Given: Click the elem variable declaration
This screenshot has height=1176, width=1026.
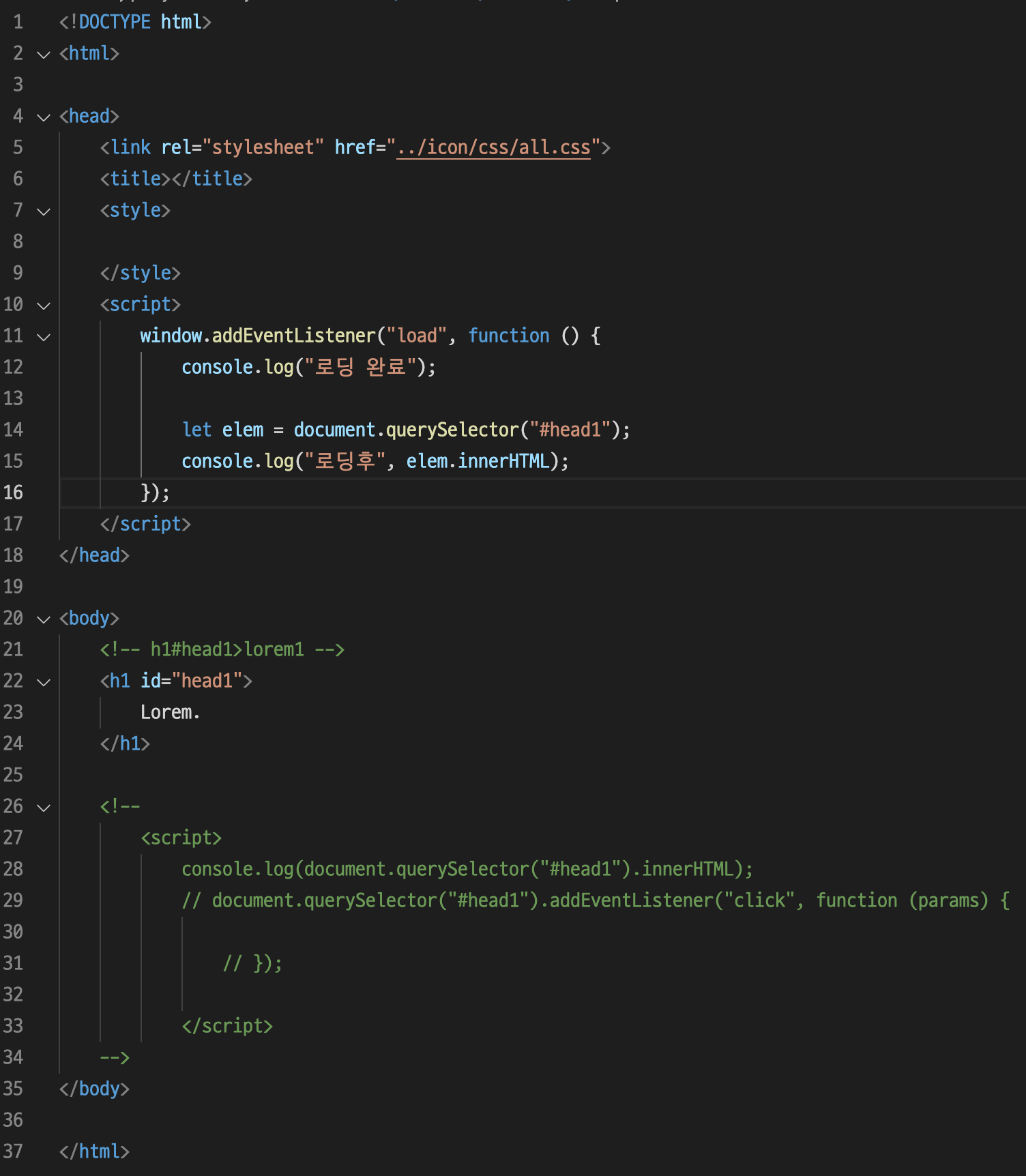Looking at the screenshot, I should pos(243,430).
